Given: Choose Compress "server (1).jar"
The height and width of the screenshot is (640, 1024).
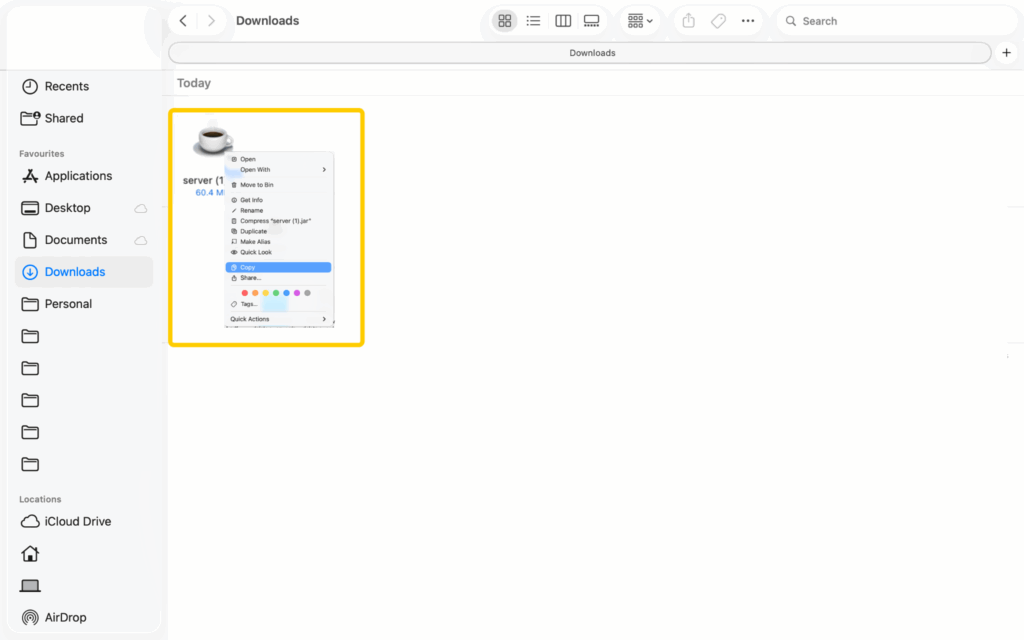Looking at the screenshot, I should [278, 221].
